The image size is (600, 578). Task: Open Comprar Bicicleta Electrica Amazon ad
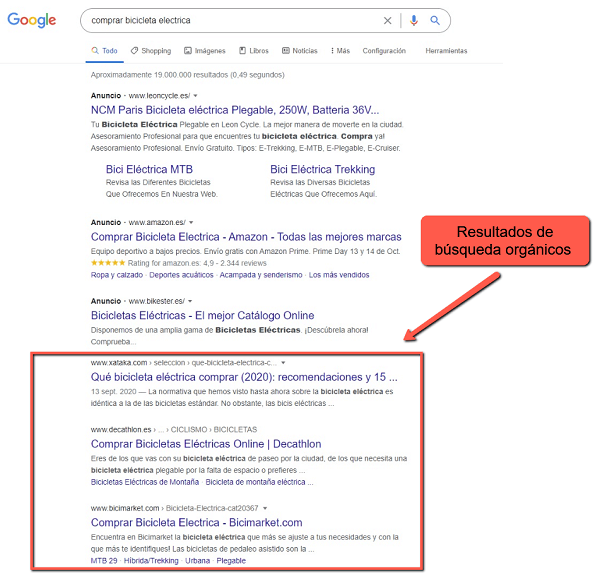tap(246, 237)
